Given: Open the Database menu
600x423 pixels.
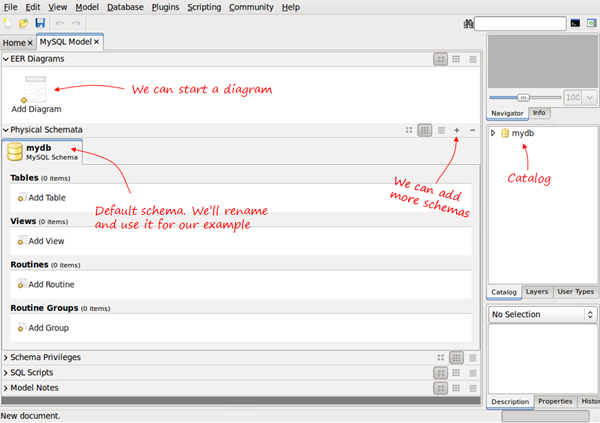Looking at the screenshot, I should [125, 7].
